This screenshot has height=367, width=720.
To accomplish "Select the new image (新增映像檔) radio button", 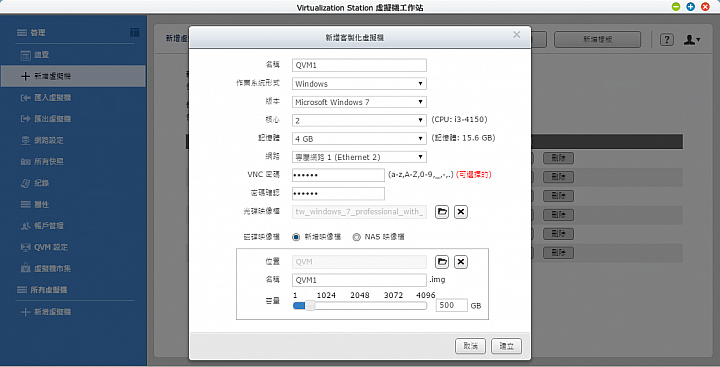I will coord(296,237).
